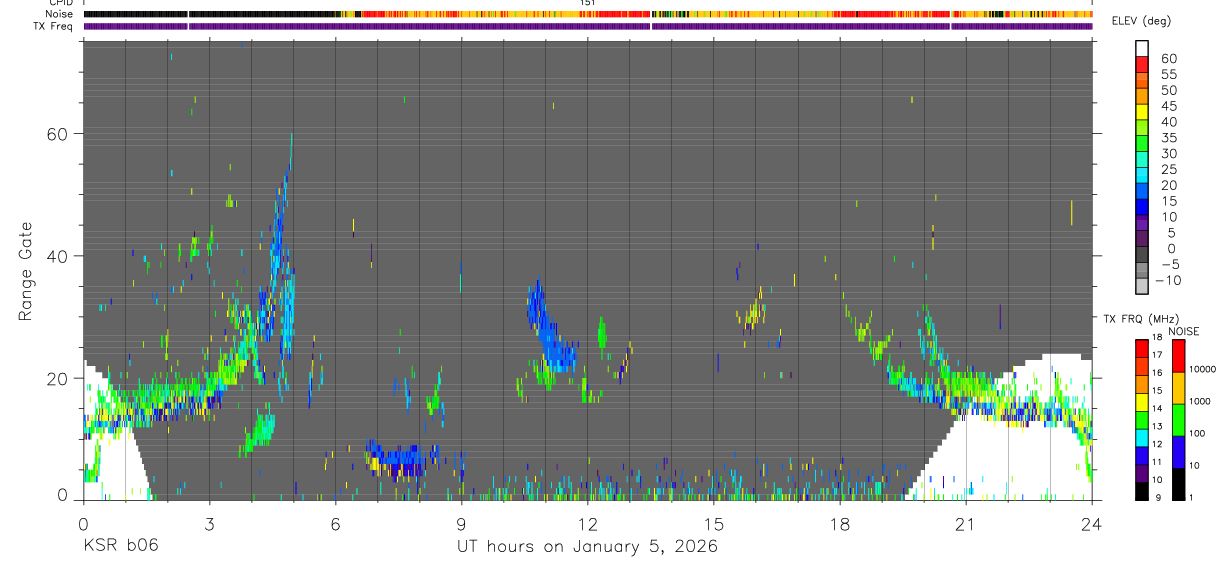Image resolution: width=1228 pixels, height=567 pixels.
Task: Click the "Range Gate" y-axis title
Action: click(x=27, y=270)
